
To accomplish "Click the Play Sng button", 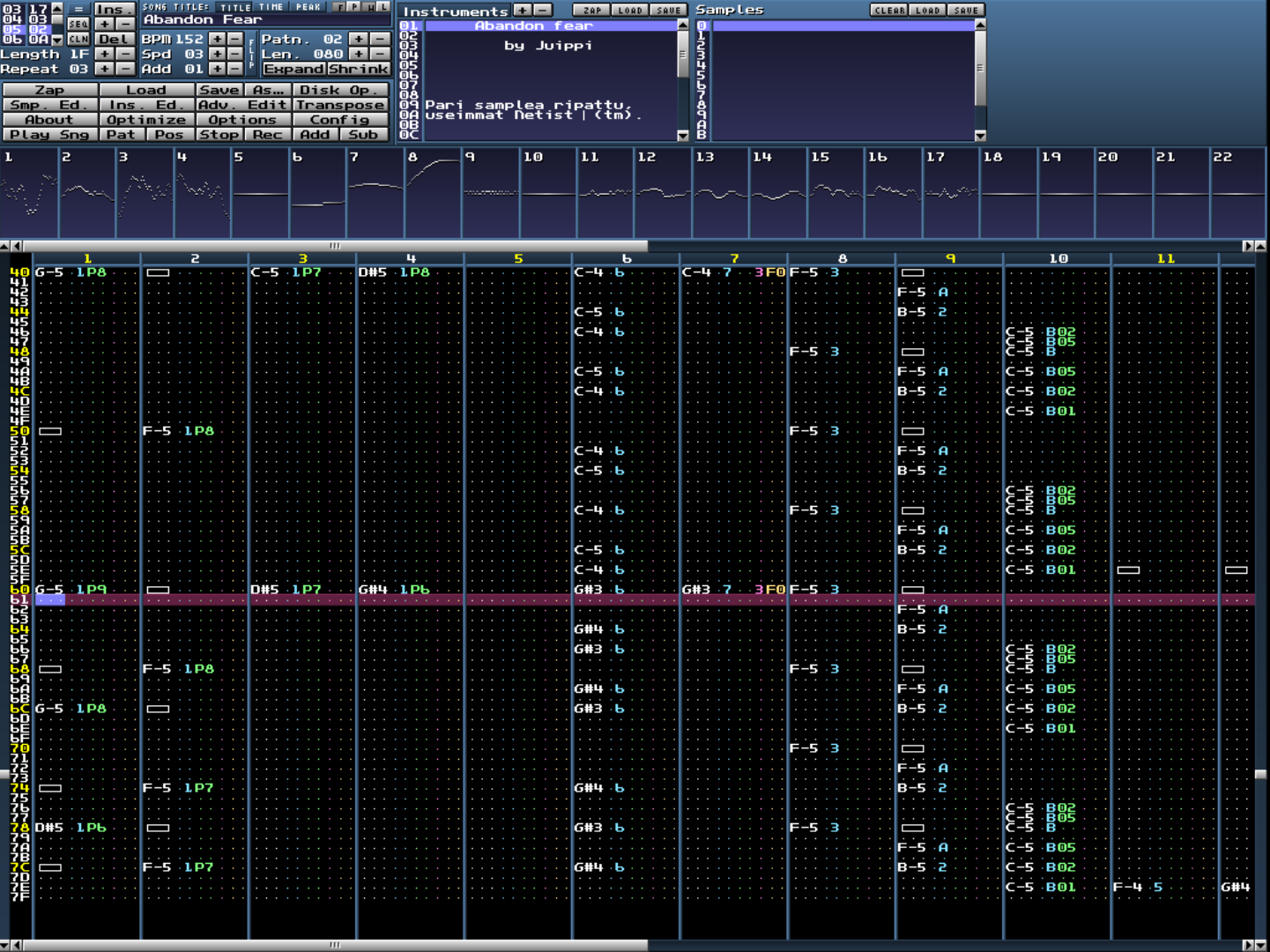I will click(49, 135).
